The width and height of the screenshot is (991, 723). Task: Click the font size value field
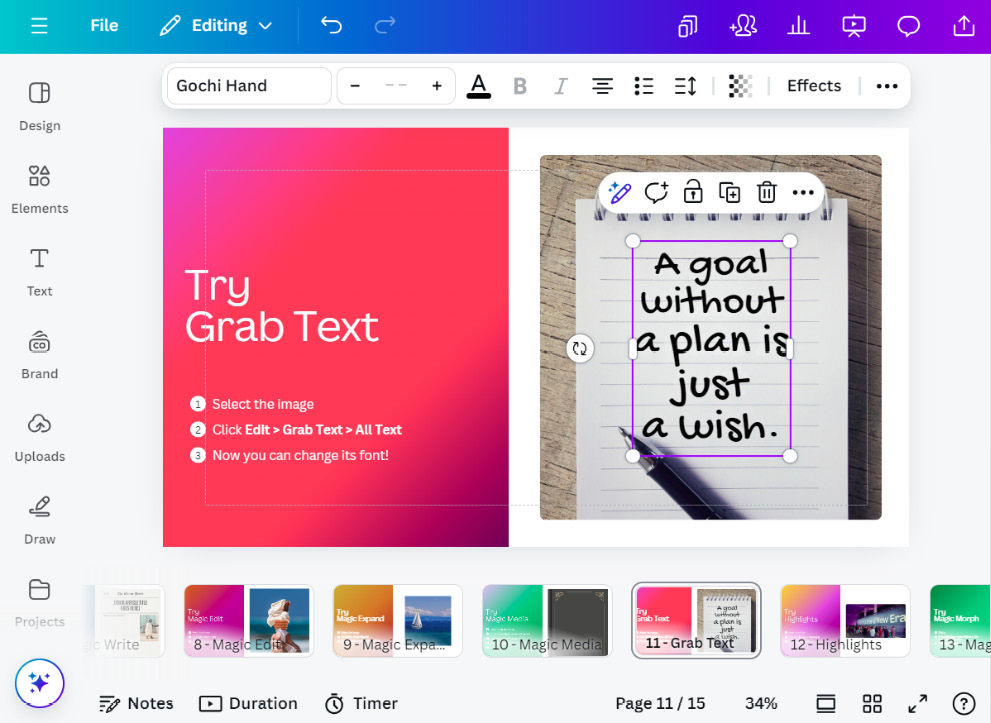tap(396, 86)
